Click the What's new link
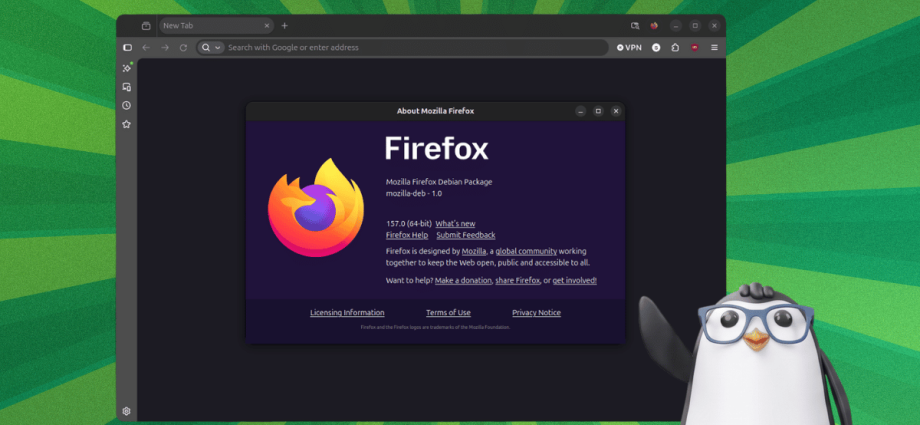The height and width of the screenshot is (425, 920). 455,224
